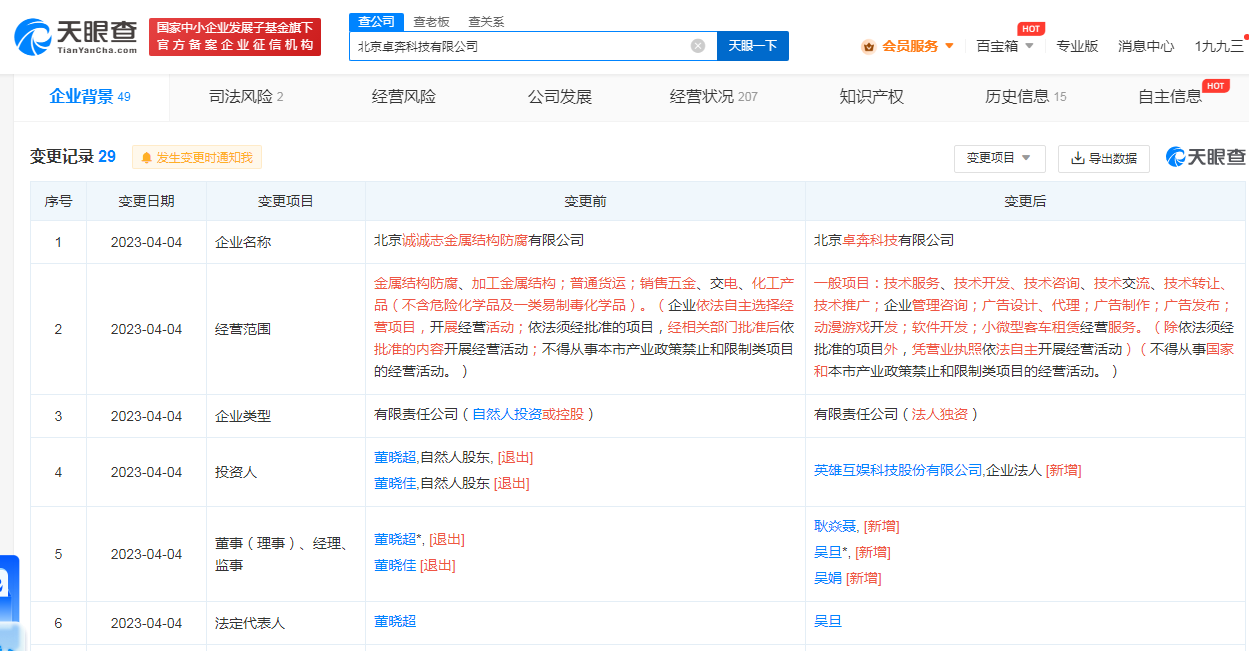Open 英雄互娱科技股份有限公司 company link
The image size is (1249, 651).
pos(898,470)
